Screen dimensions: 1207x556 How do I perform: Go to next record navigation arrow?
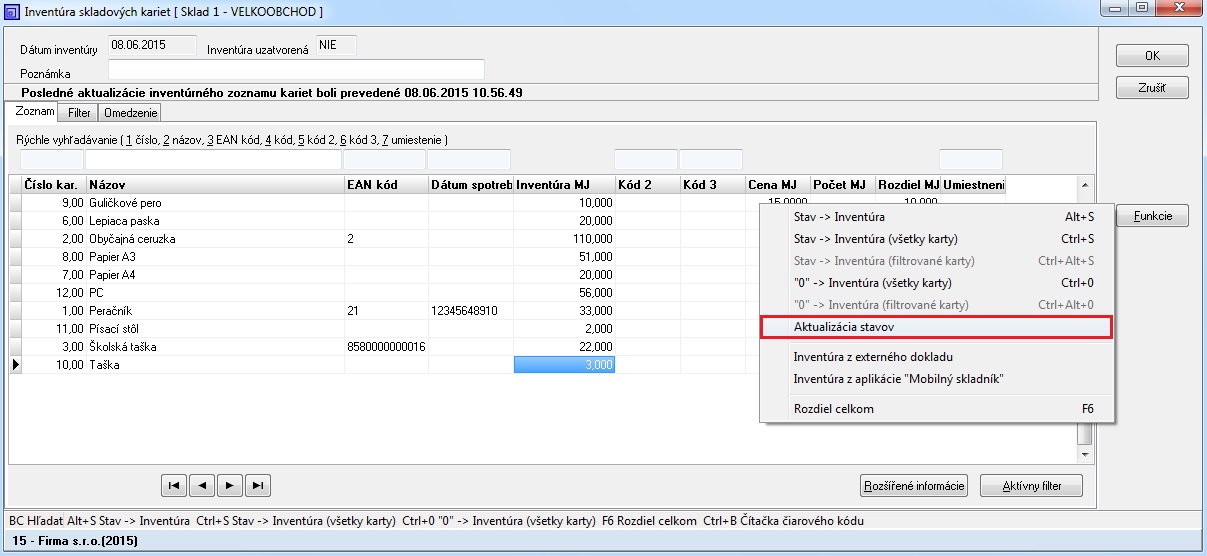230,485
